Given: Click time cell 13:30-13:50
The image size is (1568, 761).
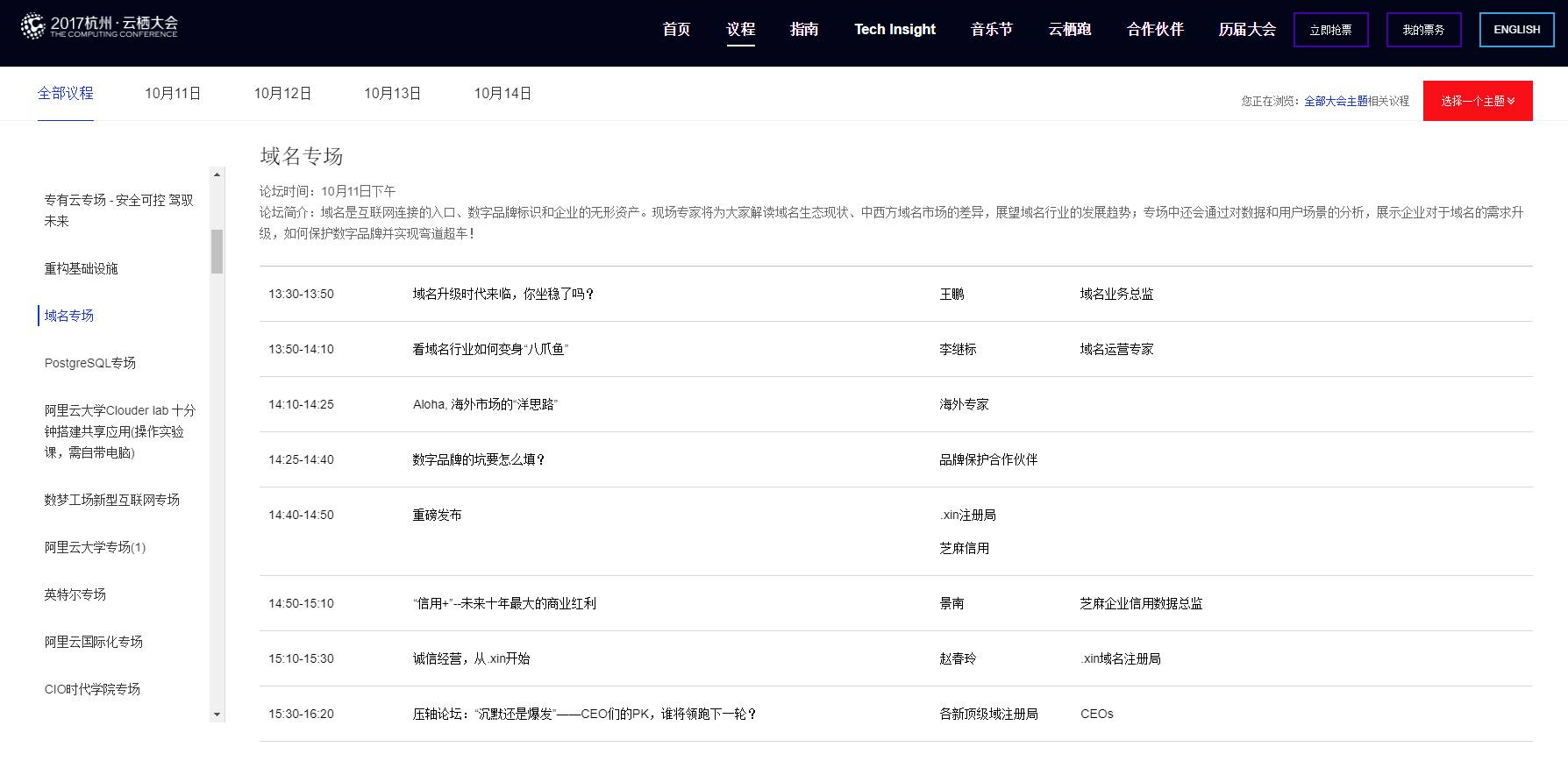Looking at the screenshot, I should coord(302,294).
